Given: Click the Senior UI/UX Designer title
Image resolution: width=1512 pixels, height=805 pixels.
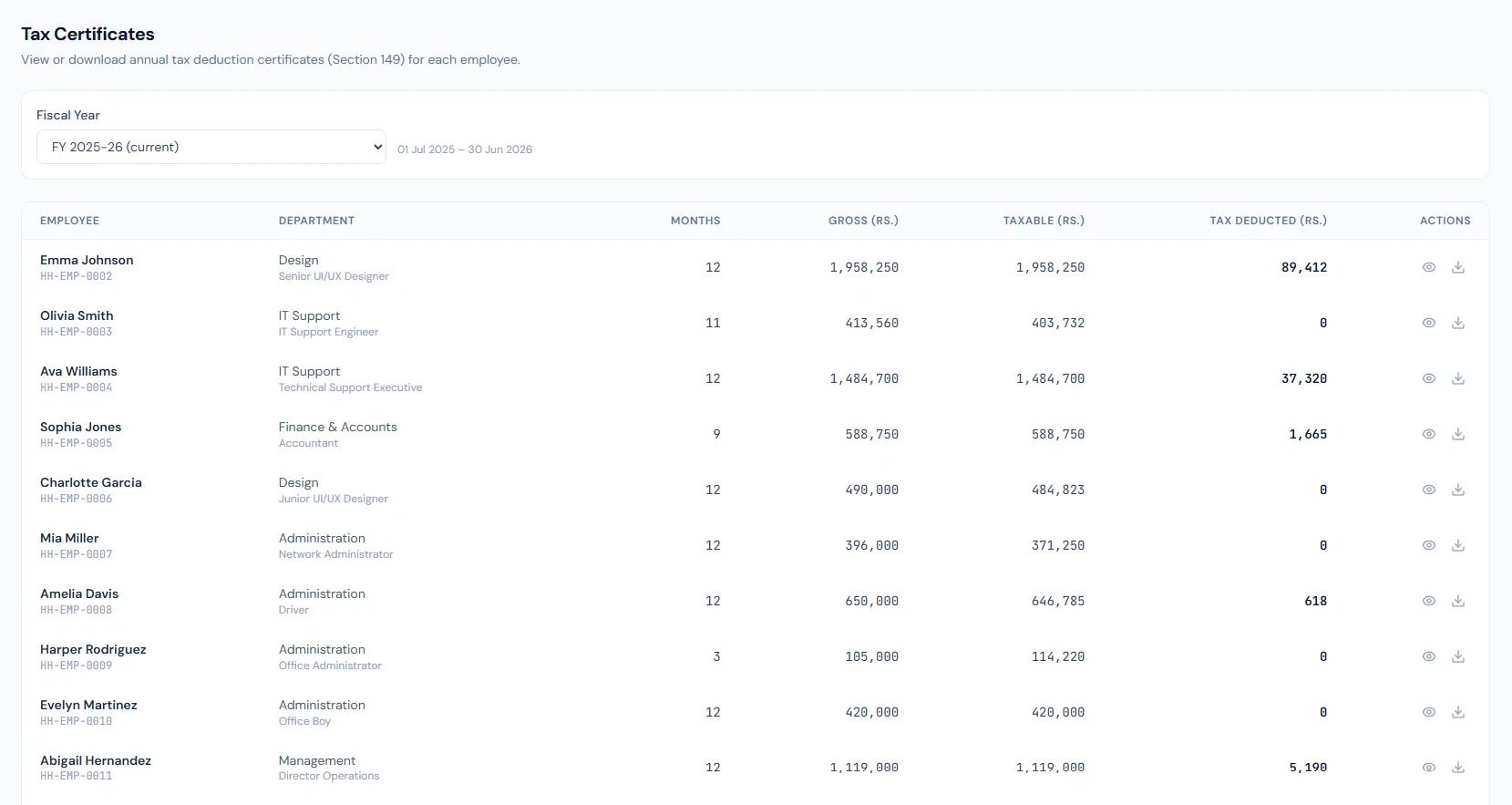Looking at the screenshot, I should coord(334,276).
